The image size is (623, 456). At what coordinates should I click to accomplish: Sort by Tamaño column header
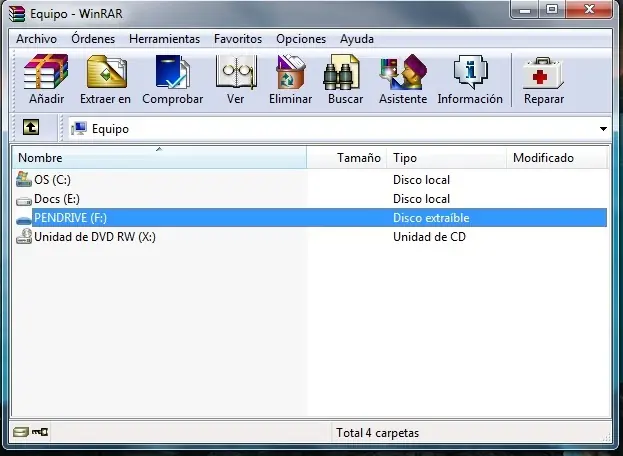pyautogui.click(x=346, y=157)
